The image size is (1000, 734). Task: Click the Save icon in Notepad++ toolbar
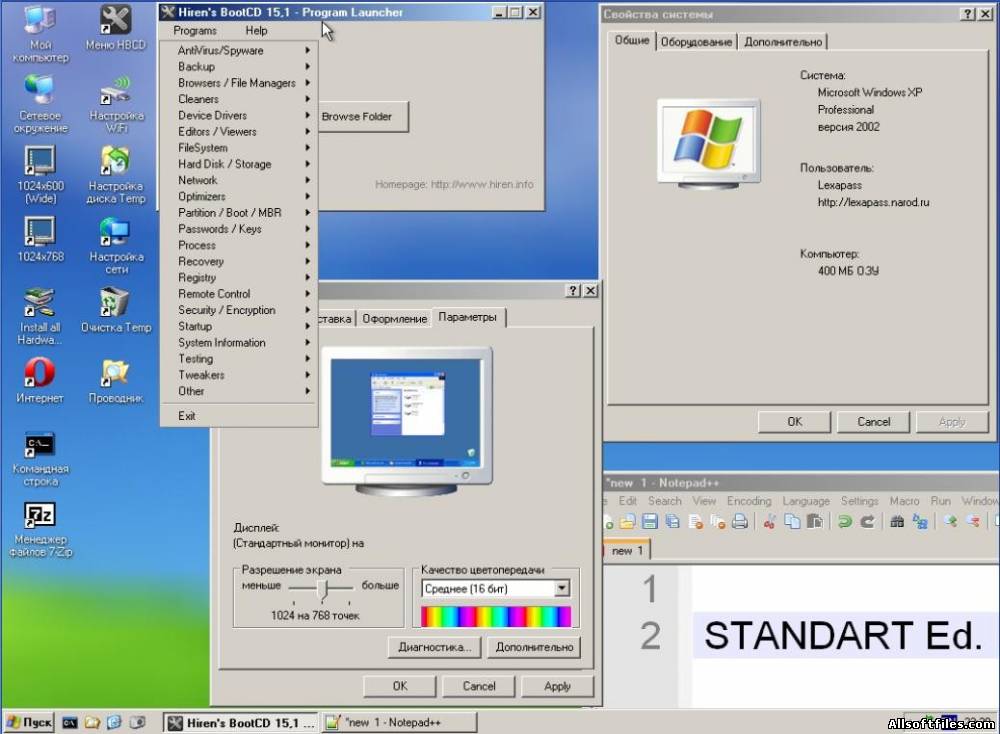[650, 522]
